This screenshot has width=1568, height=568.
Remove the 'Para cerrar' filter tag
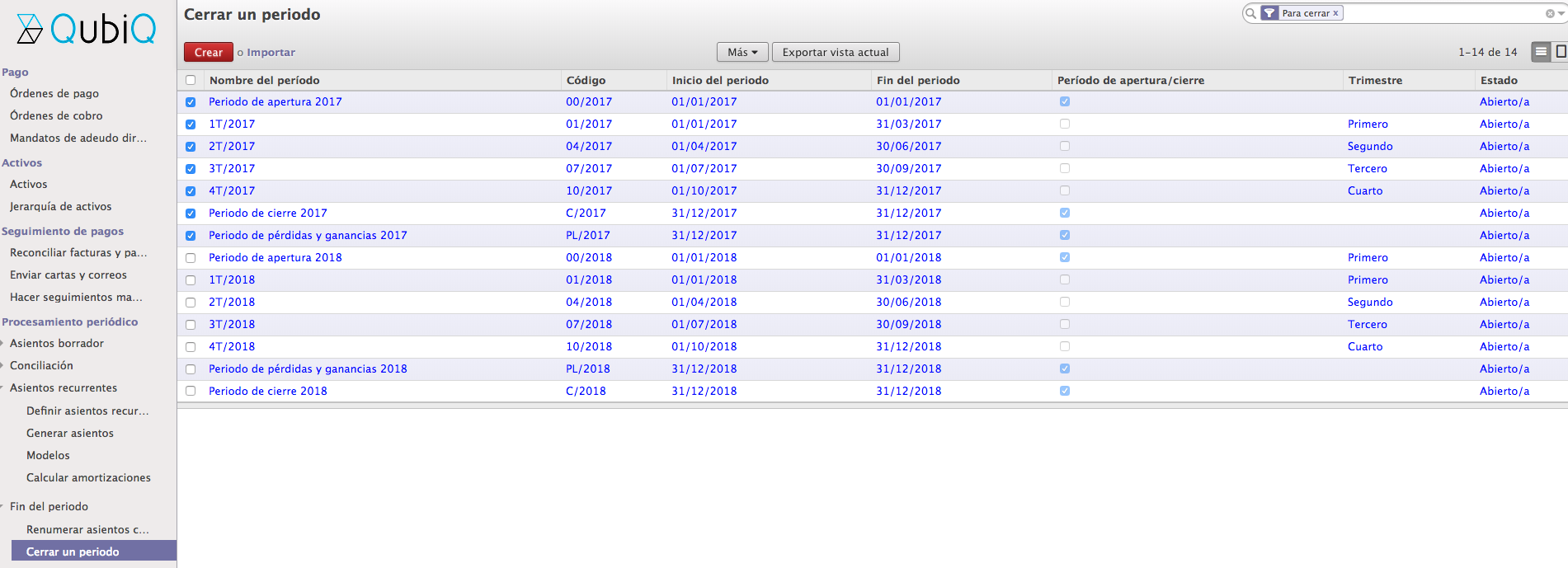tap(1335, 13)
